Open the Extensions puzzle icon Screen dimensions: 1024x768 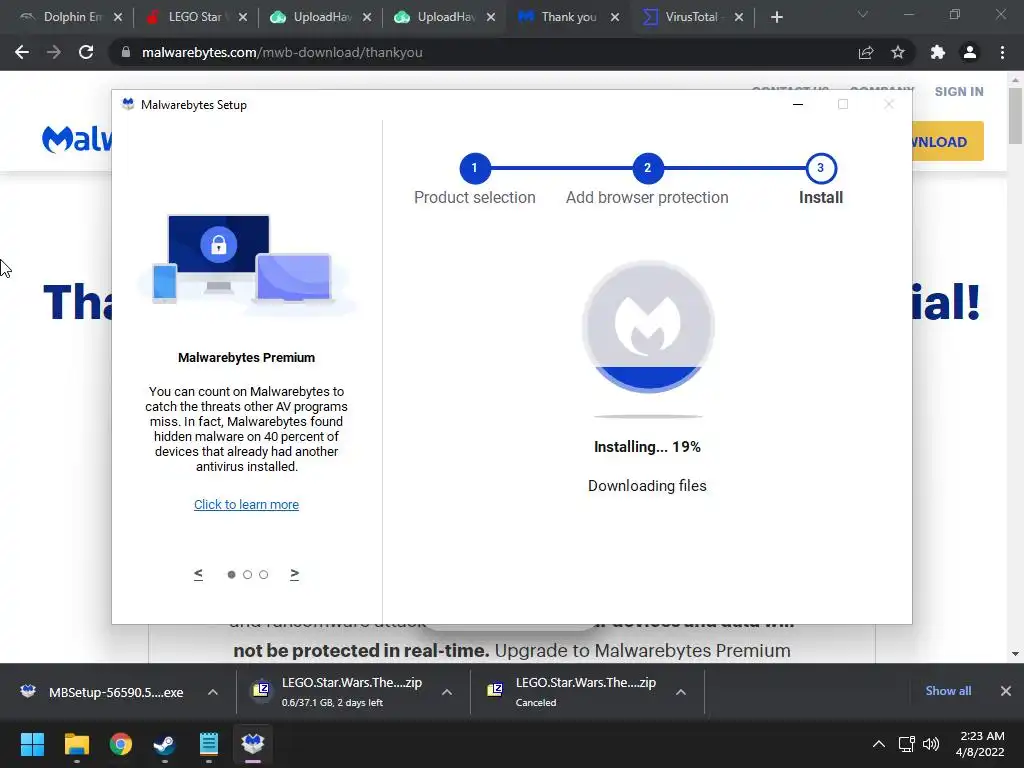click(x=938, y=52)
